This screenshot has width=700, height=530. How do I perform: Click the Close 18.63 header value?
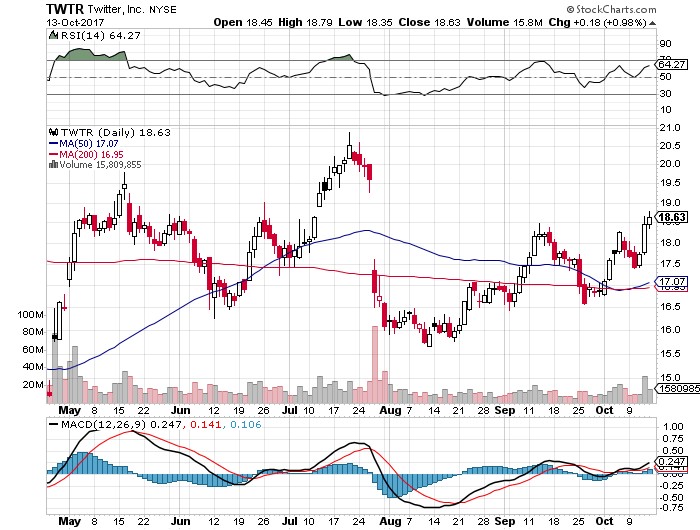tap(429, 22)
